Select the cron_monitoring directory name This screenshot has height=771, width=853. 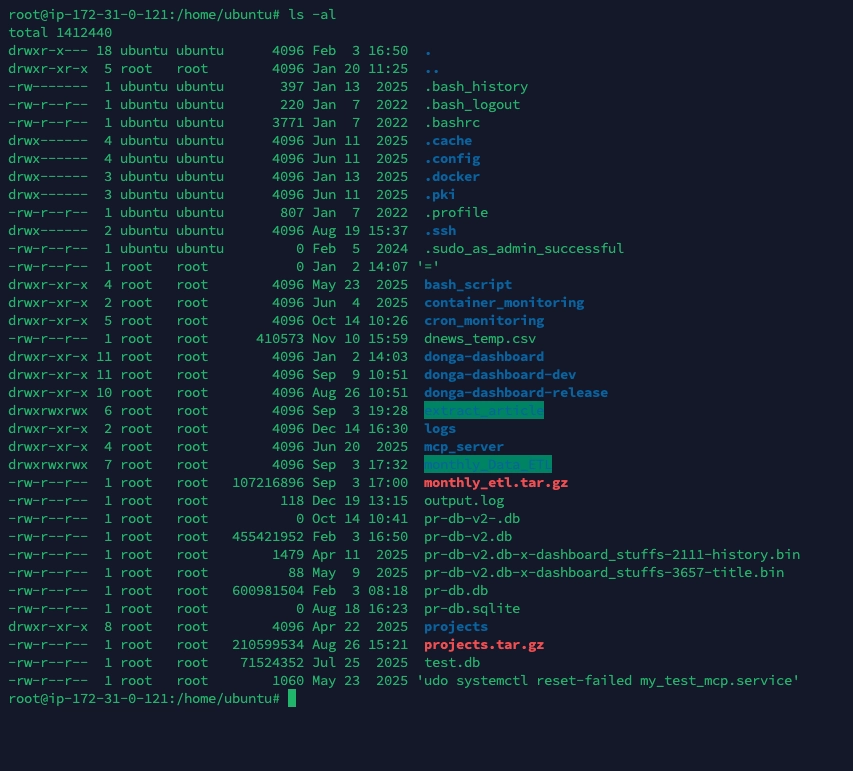coord(484,320)
